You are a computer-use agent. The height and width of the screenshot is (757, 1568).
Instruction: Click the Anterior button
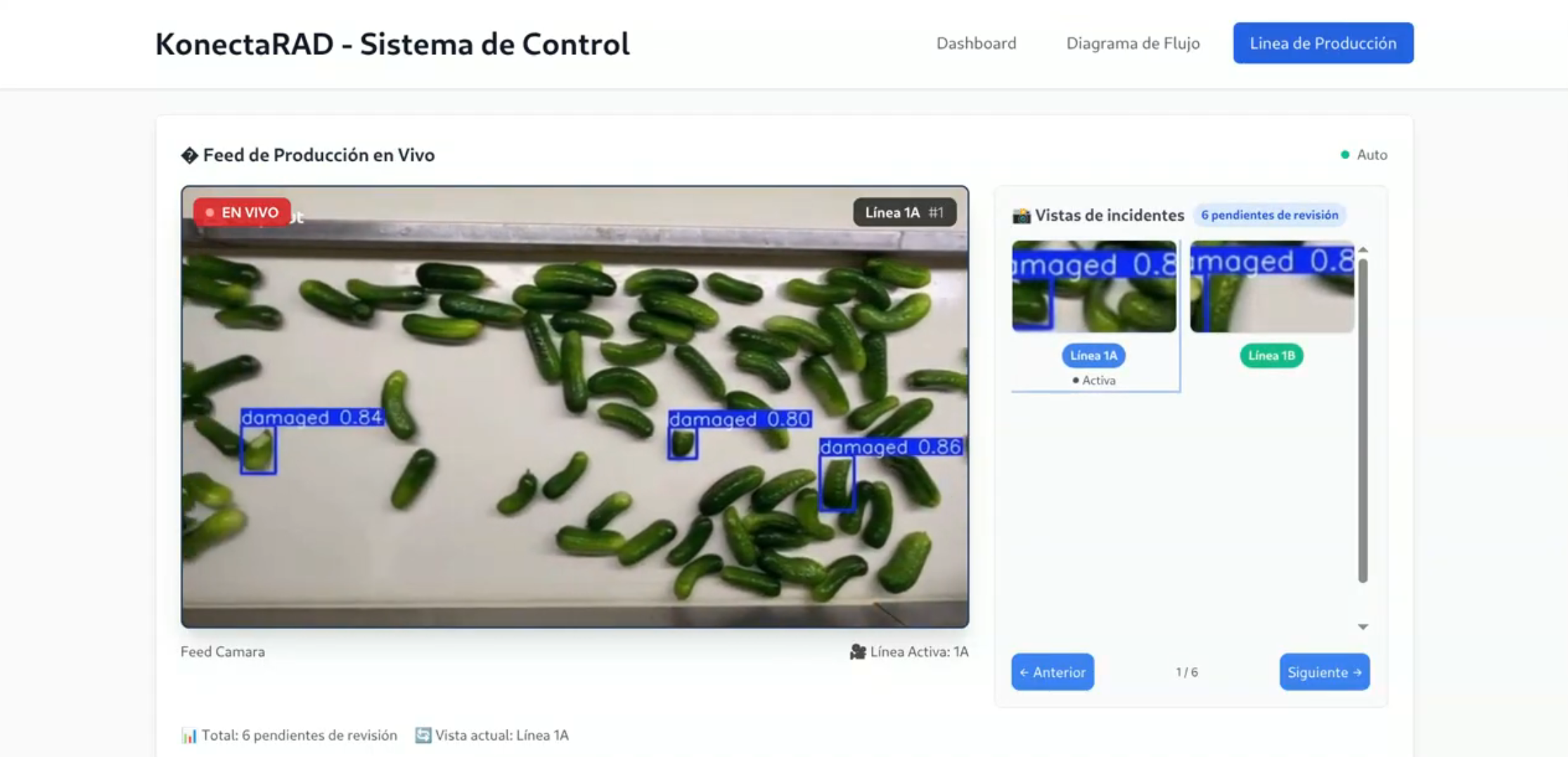tap(1053, 672)
